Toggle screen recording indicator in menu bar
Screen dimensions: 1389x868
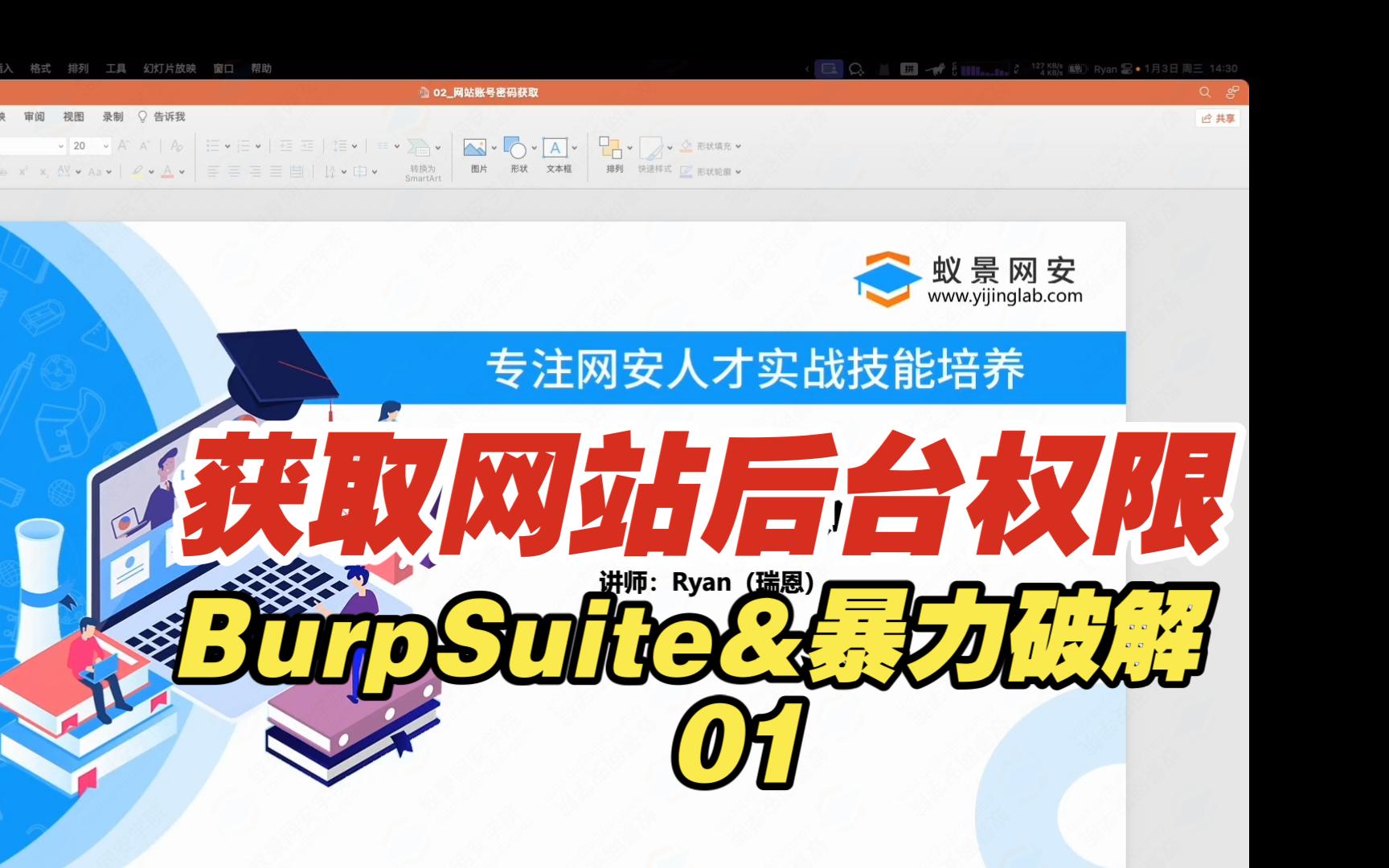(829, 69)
